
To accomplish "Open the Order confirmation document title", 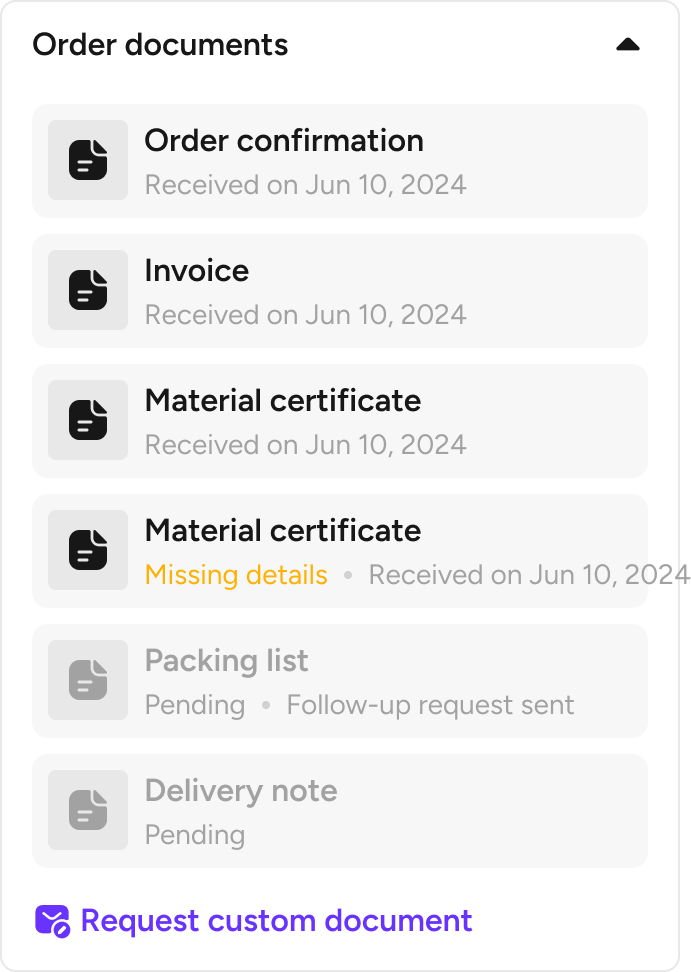I will [x=284, y=141].
